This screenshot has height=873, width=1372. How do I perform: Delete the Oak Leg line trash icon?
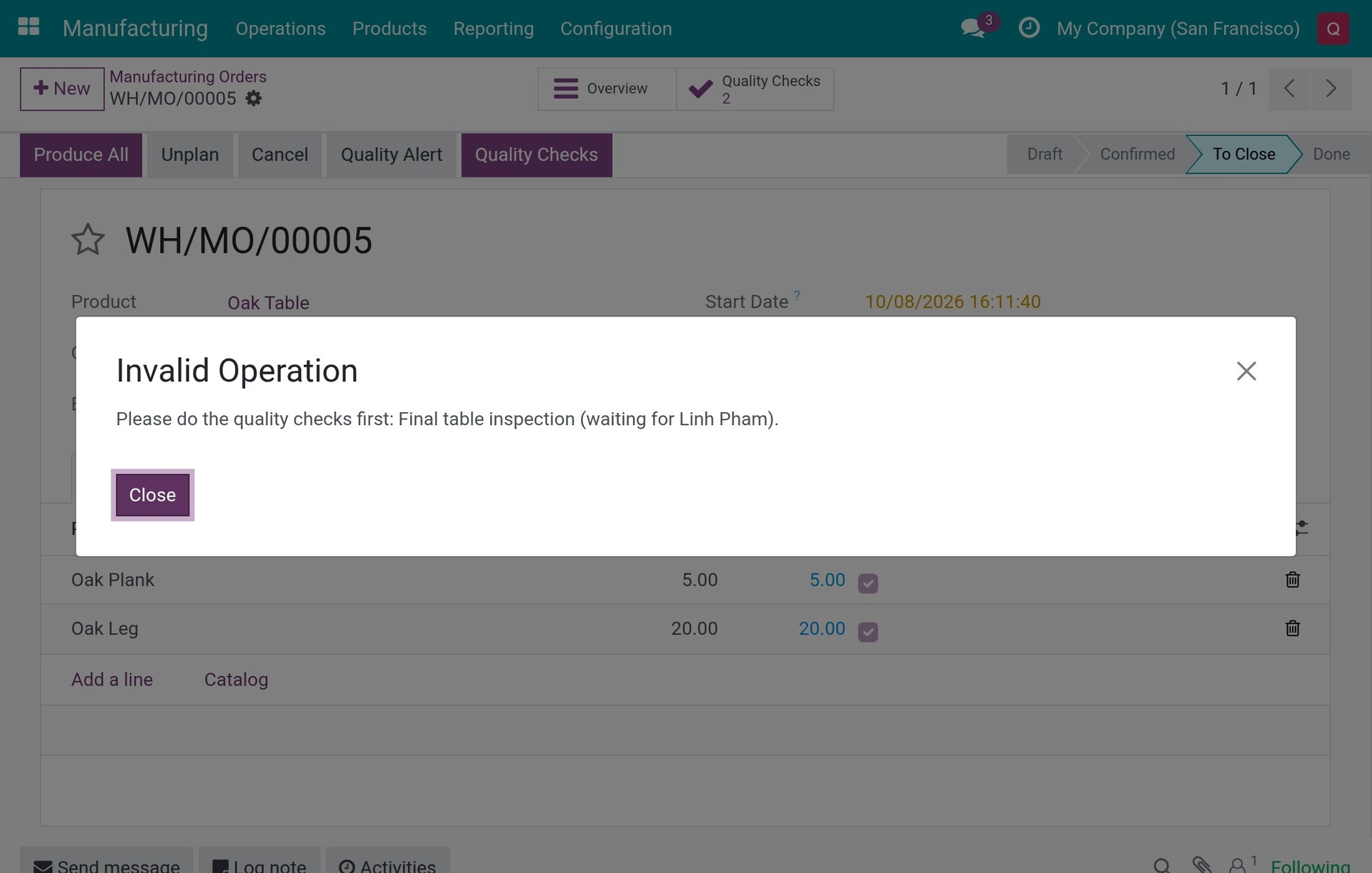coord(1292,628)
